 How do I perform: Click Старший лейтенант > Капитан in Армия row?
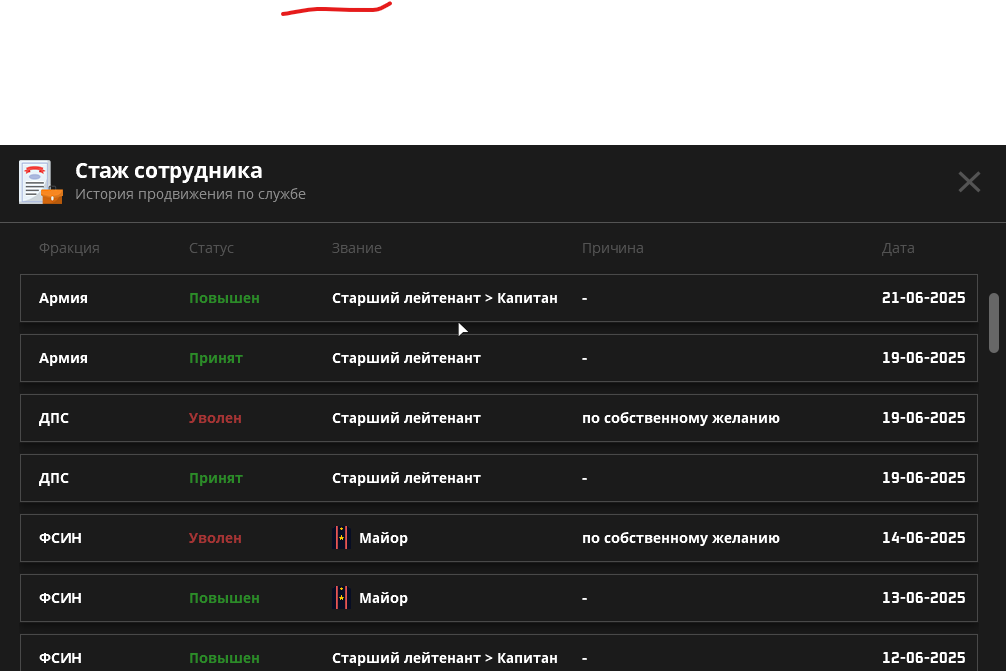445,298
